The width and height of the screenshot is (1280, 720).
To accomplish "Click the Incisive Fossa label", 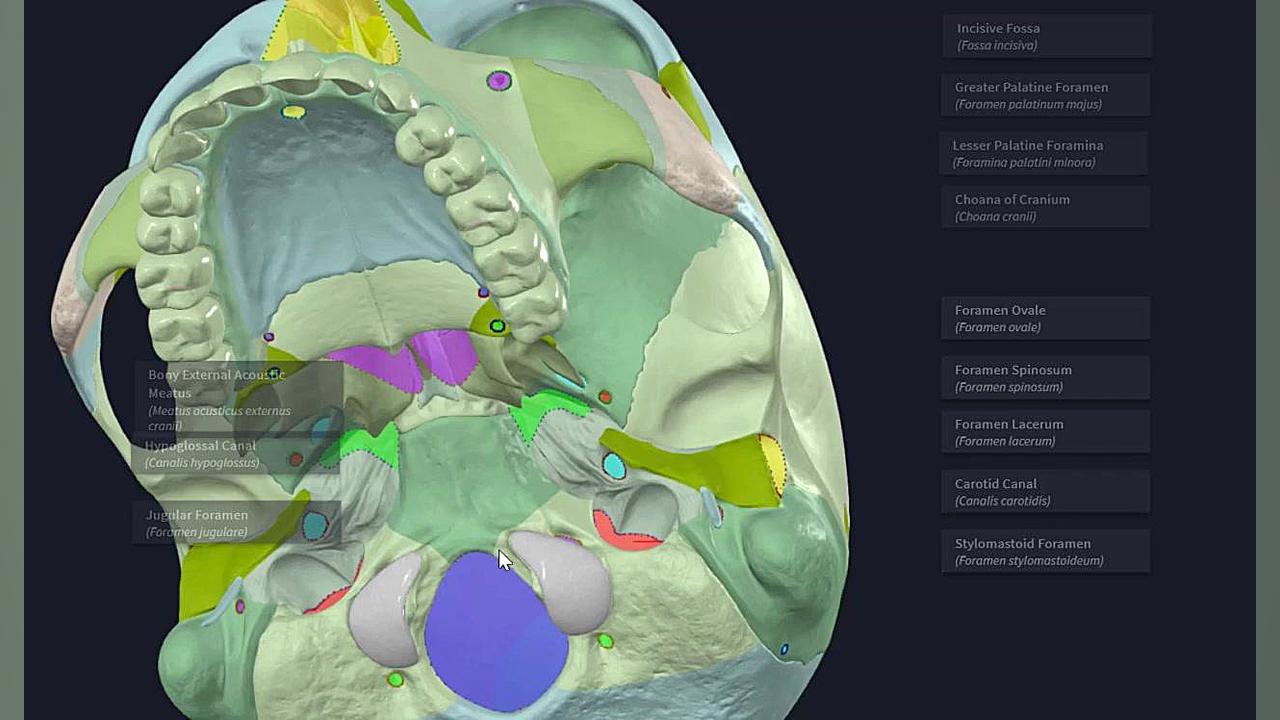I will 1047,36.
